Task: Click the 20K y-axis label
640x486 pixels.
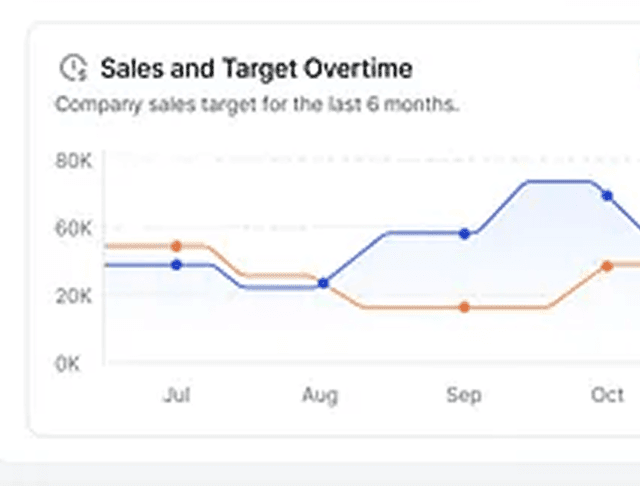Action: (73, 296)
